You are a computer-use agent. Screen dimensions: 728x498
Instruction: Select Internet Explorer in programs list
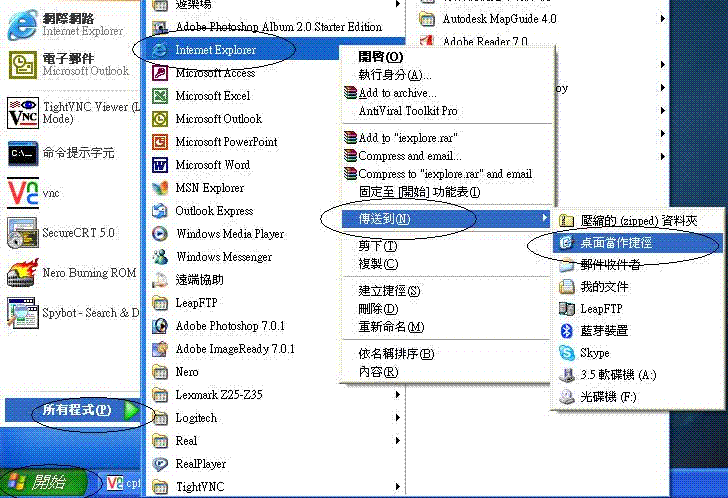click(x=215, y=49)
